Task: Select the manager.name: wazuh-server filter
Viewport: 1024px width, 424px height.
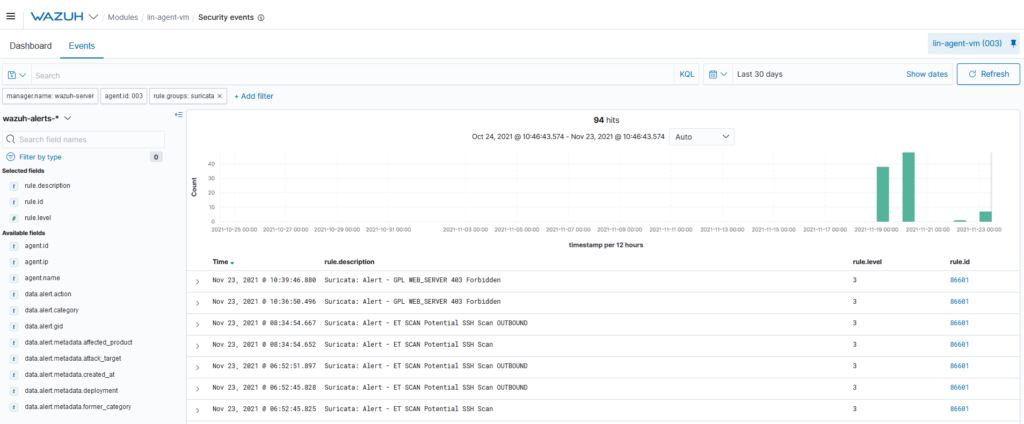Action: pos(50,96)
